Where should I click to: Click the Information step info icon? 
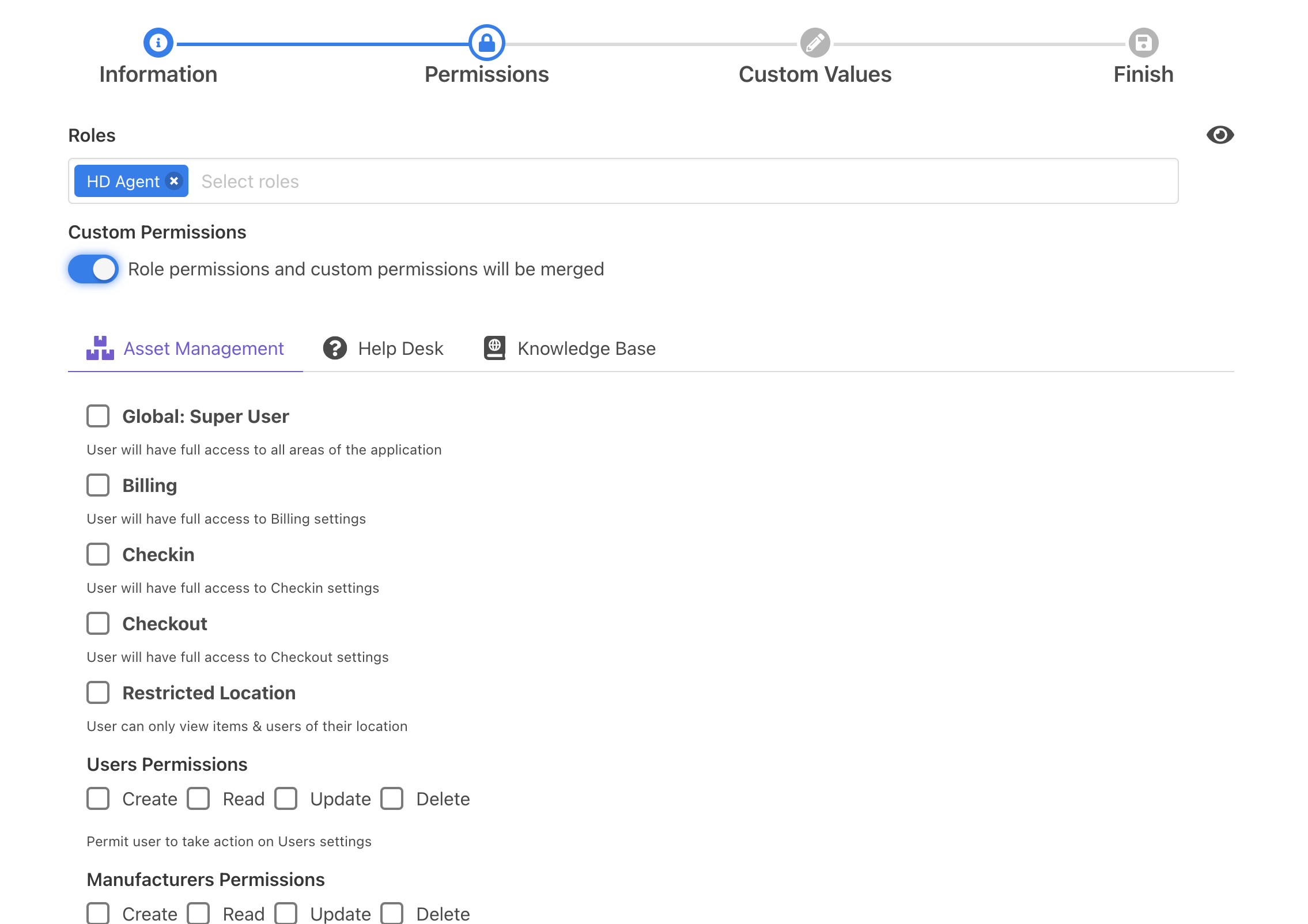pos(158,43)
